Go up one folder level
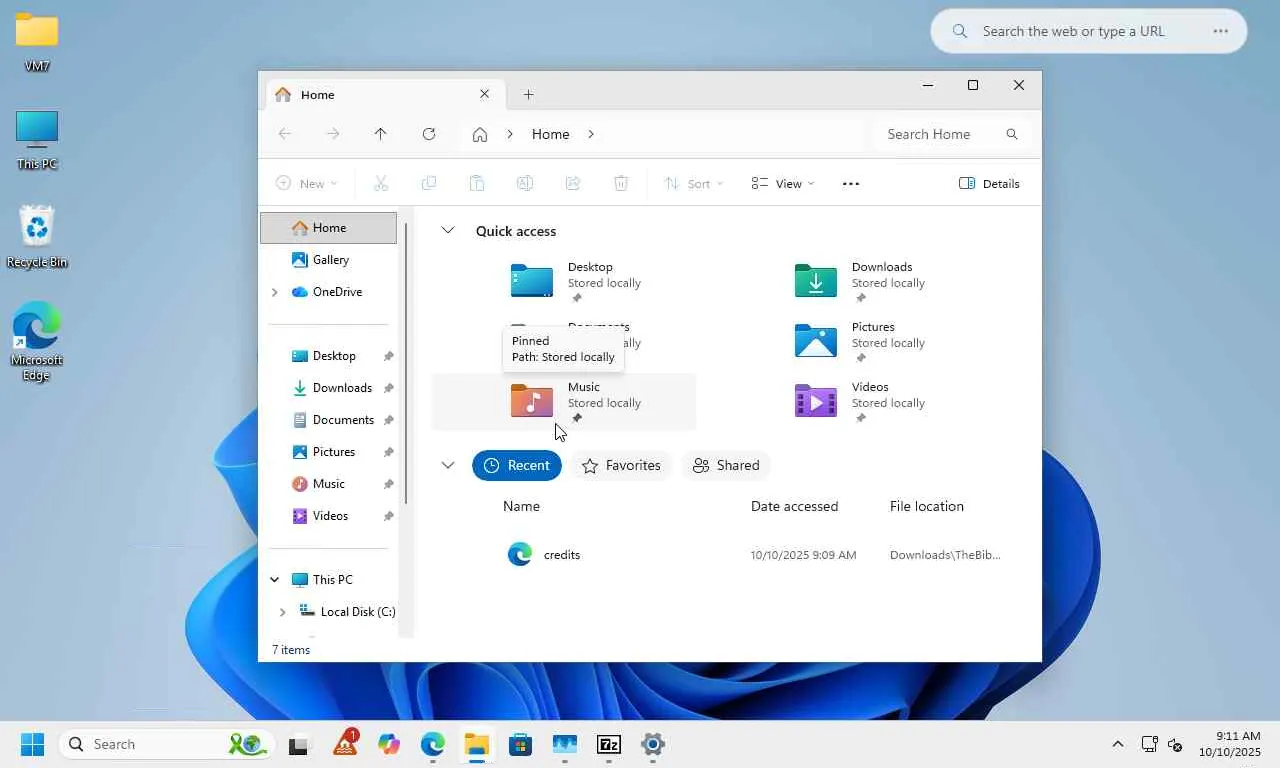 pyautogui.click(x=380, y=134)
